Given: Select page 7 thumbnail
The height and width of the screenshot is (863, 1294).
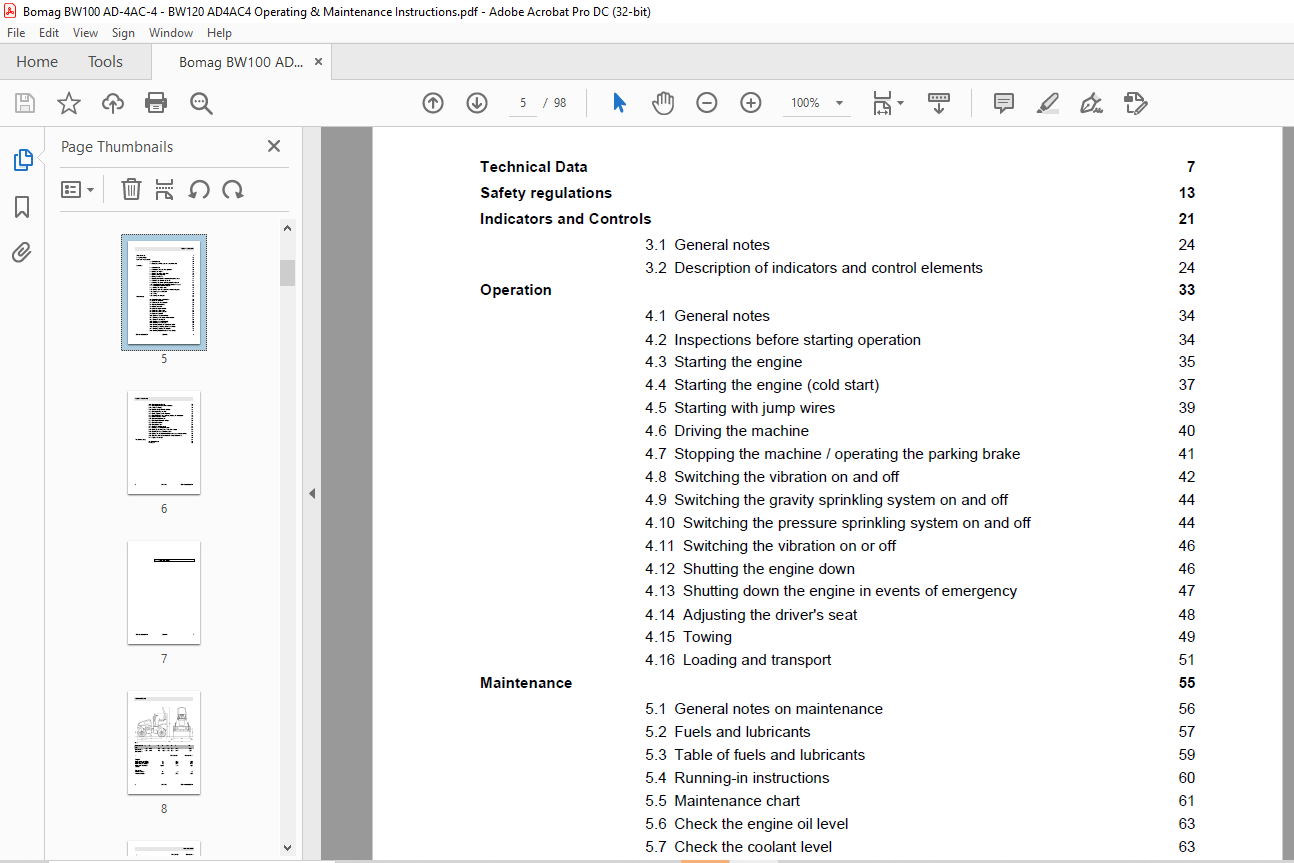Looking at the screenshot, I should (x=164, y=593).
